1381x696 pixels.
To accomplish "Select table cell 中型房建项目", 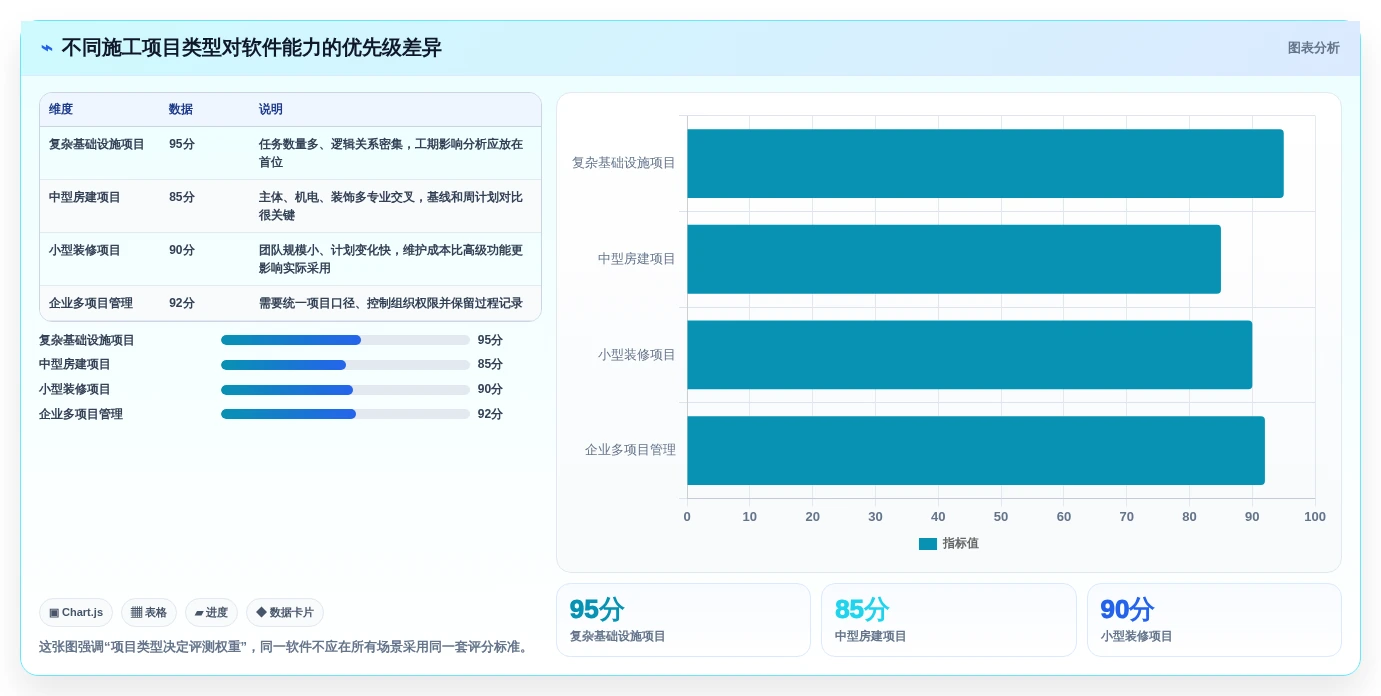I will tap(85, 197).
